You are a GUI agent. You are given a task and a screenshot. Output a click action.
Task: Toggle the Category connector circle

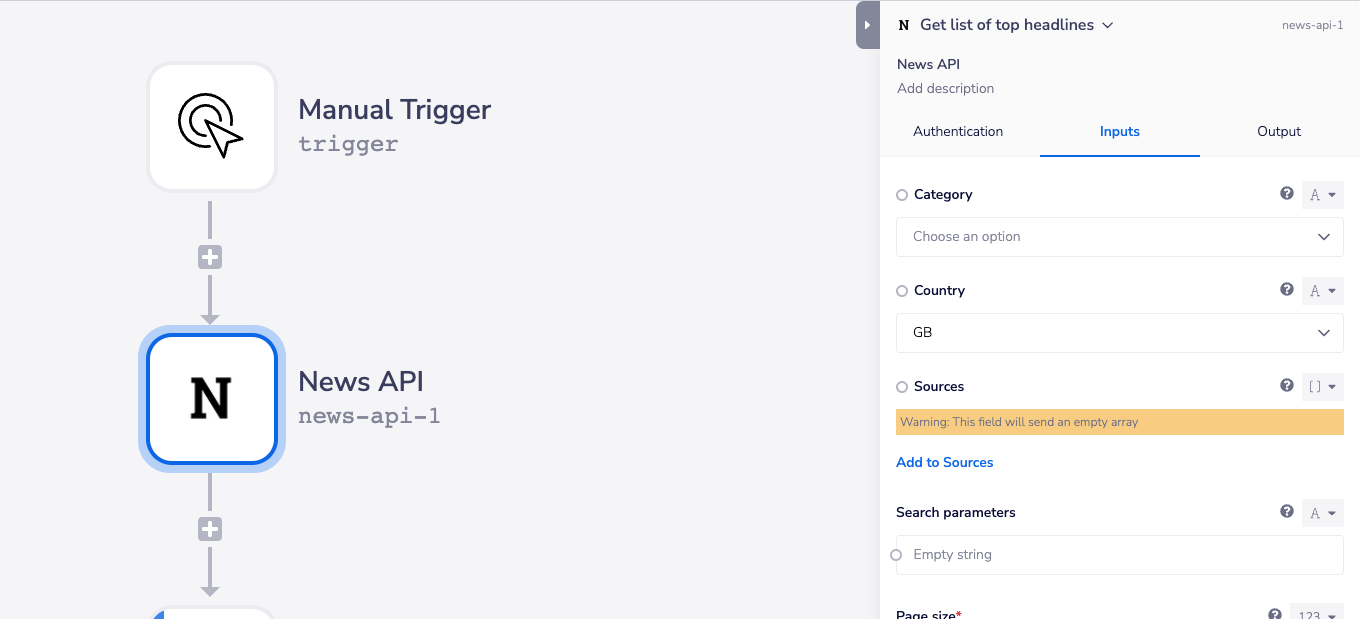click(902, 195)
